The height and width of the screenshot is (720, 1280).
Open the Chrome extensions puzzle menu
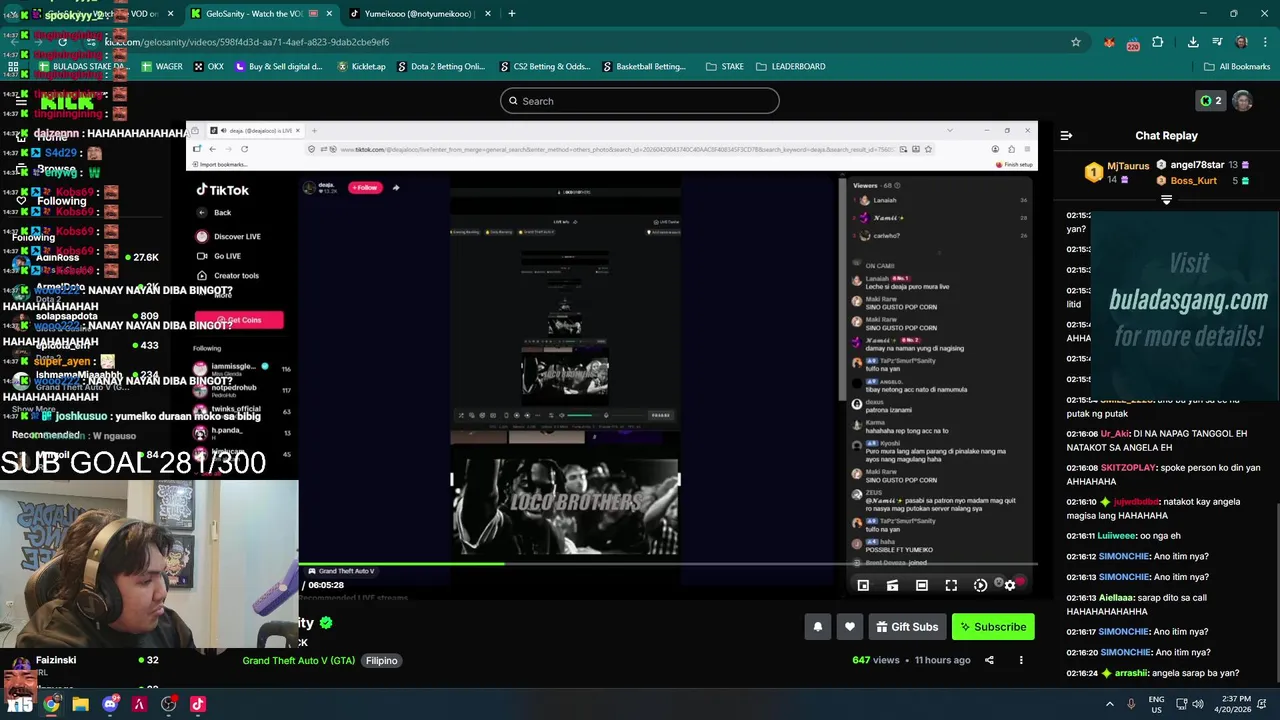1157,42
